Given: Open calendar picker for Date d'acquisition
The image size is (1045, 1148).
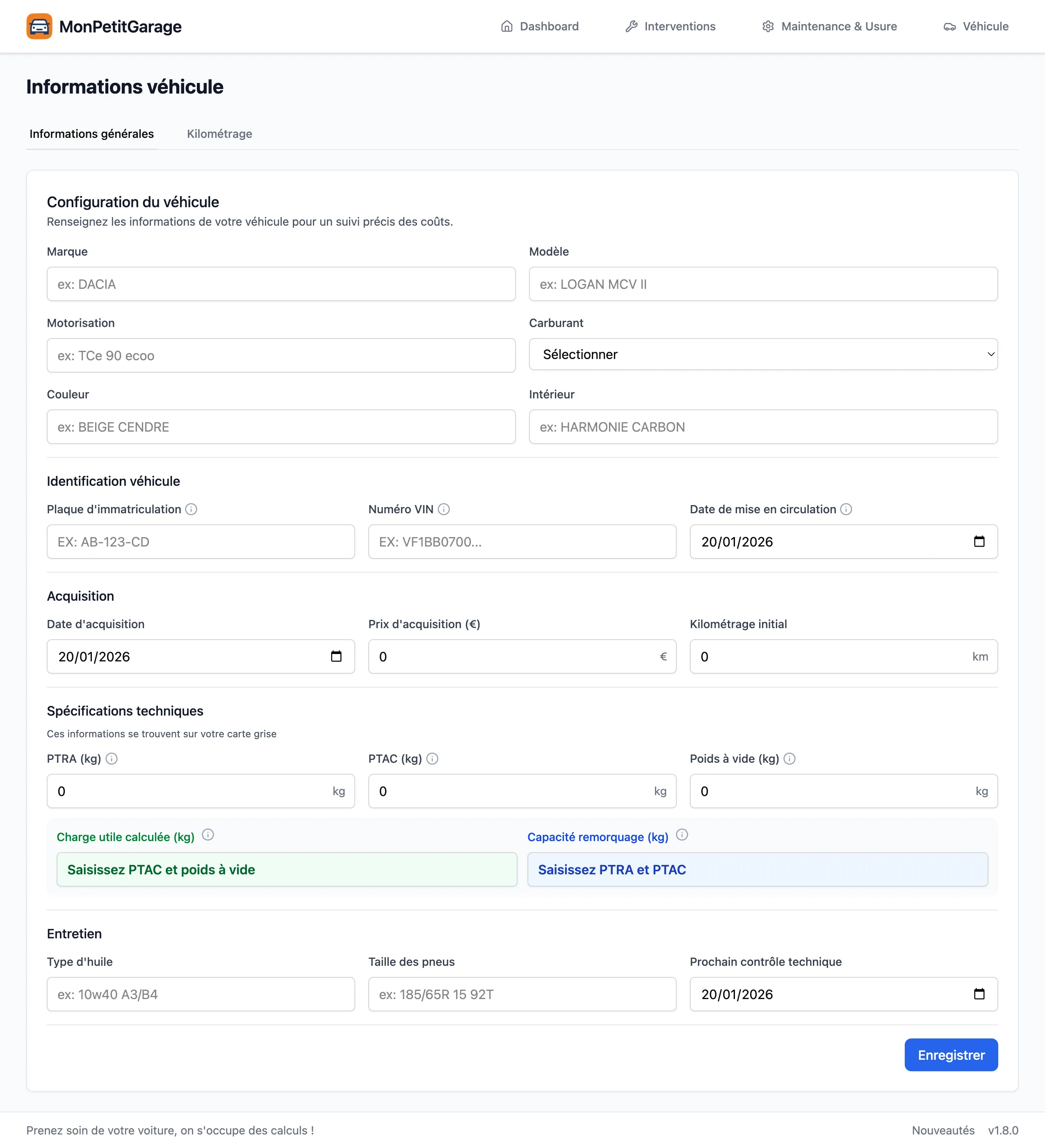Looking at the screenshot, I should pyautogui.click(x=336, y=656).
